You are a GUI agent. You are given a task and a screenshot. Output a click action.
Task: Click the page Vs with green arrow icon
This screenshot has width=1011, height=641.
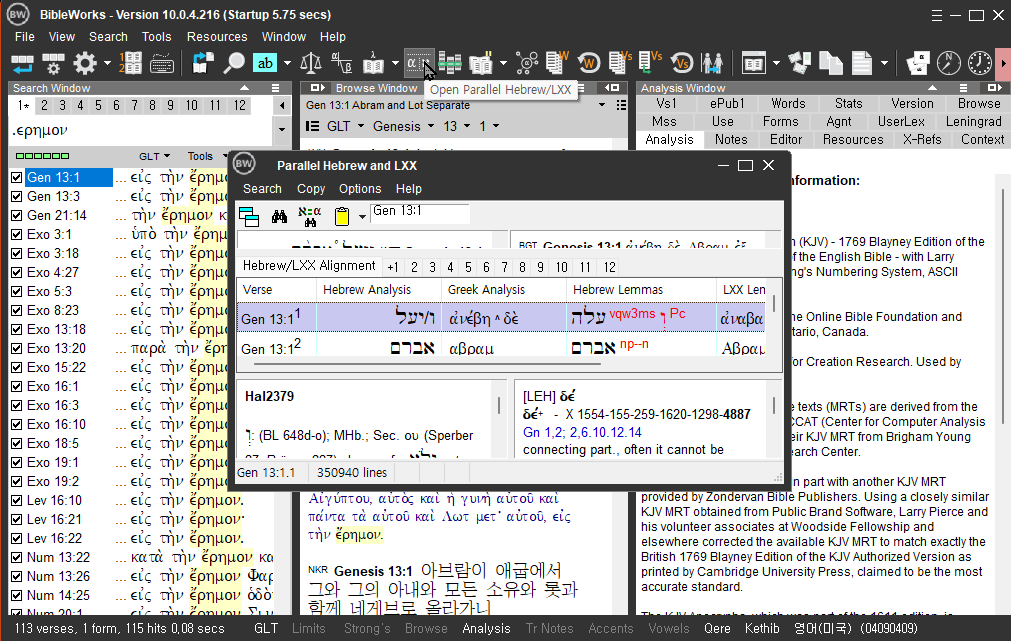tap(650, 63)
